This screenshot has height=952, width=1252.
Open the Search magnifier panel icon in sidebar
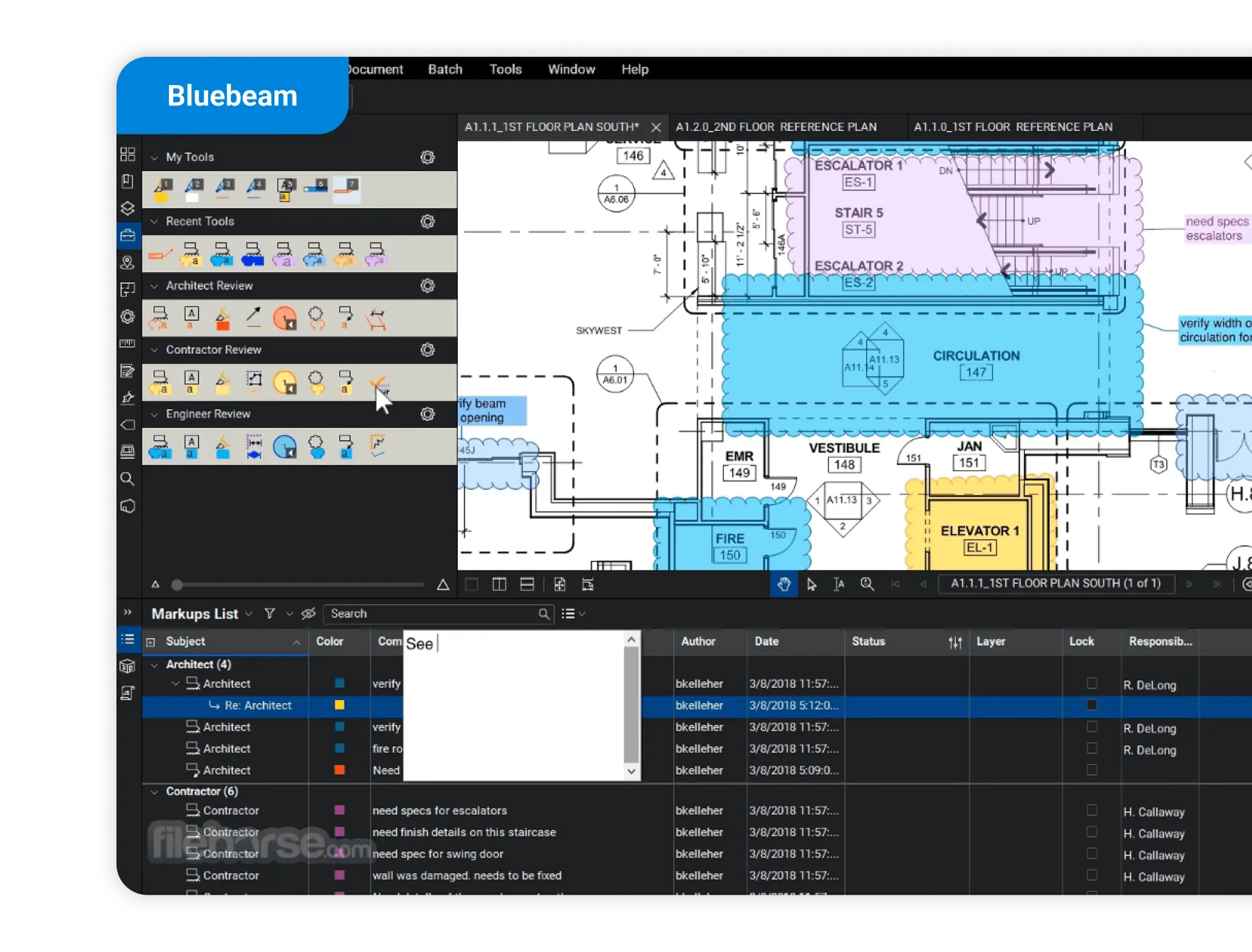127,479
